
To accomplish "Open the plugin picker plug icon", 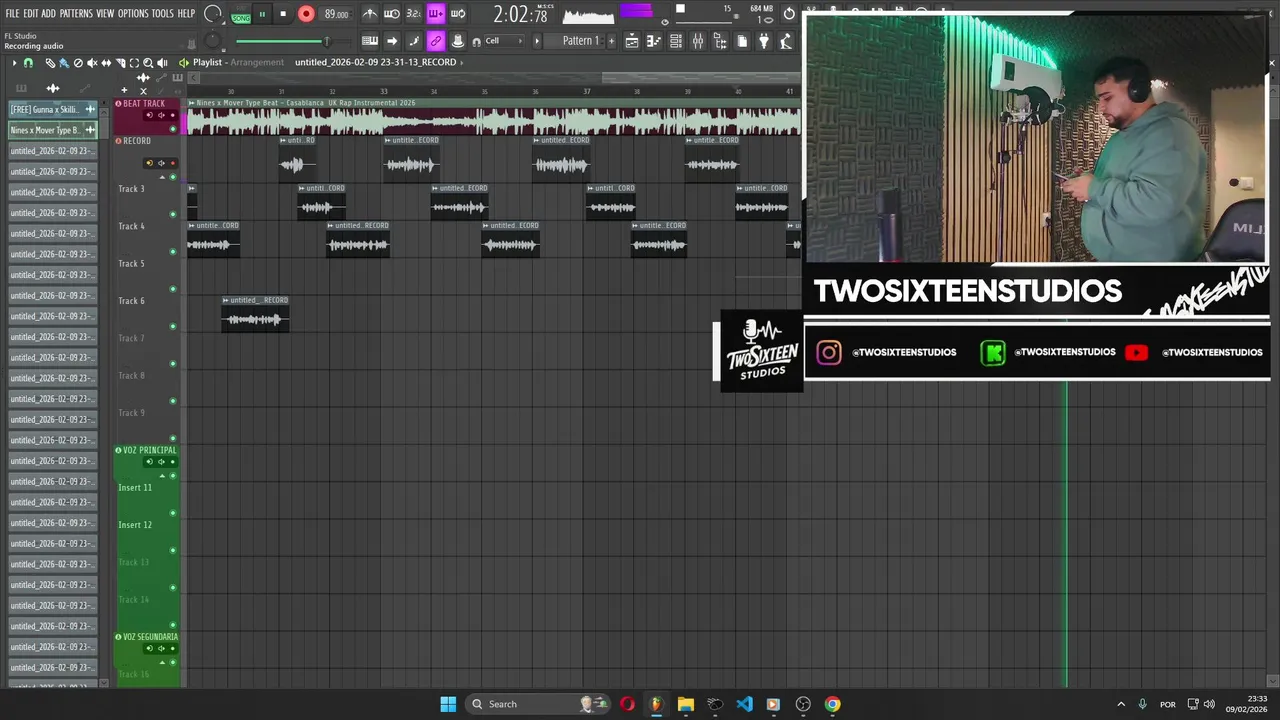I will (764, 41).
